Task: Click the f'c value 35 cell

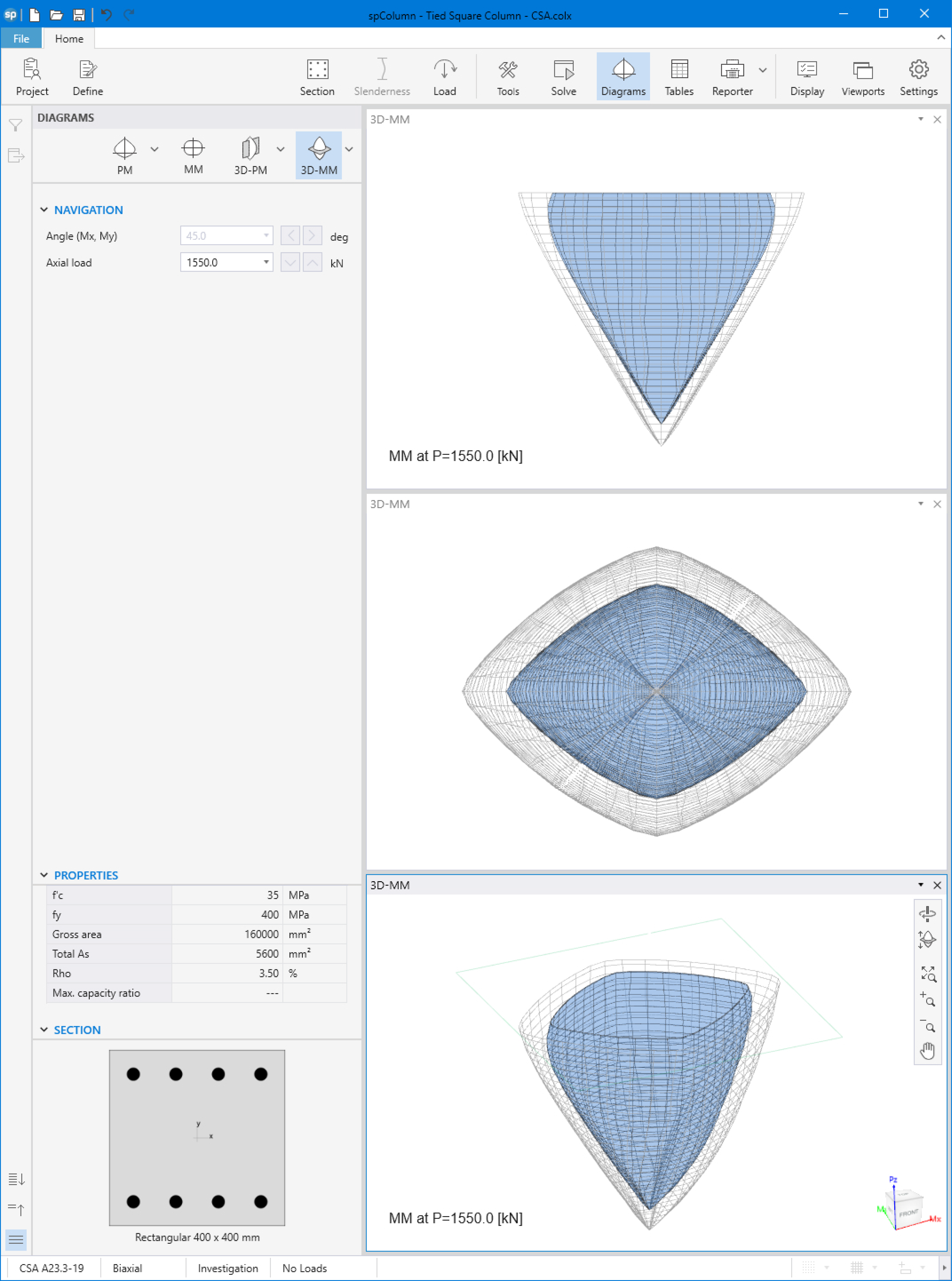Action: click(x=228, y=895)
